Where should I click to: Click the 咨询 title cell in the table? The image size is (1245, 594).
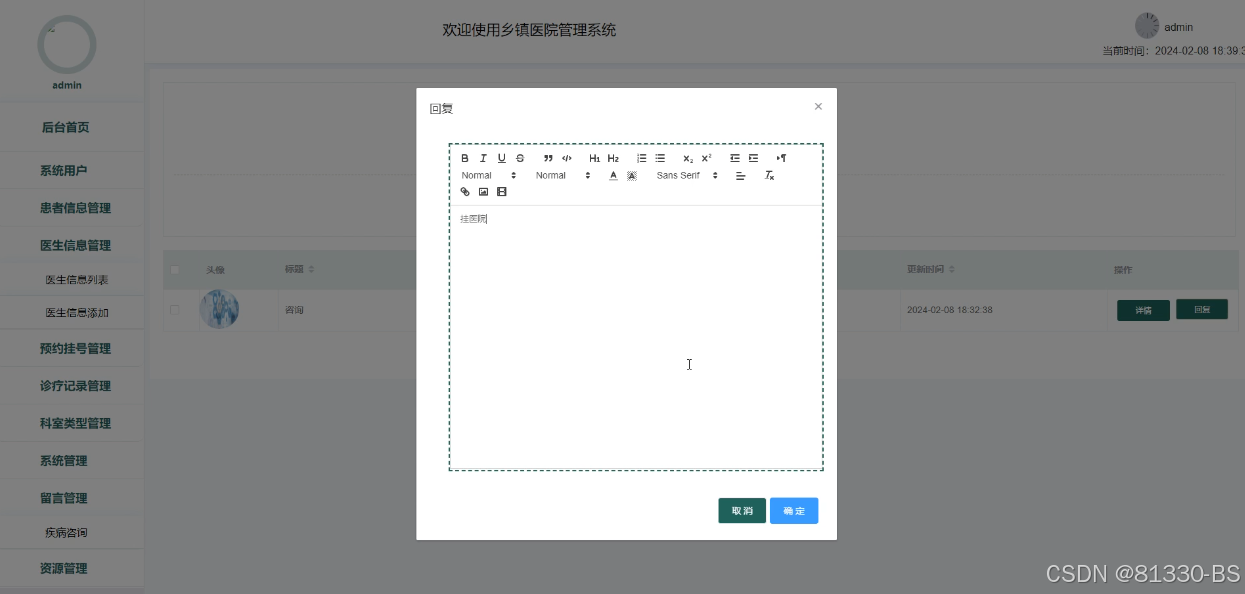[x=294, y=310]
